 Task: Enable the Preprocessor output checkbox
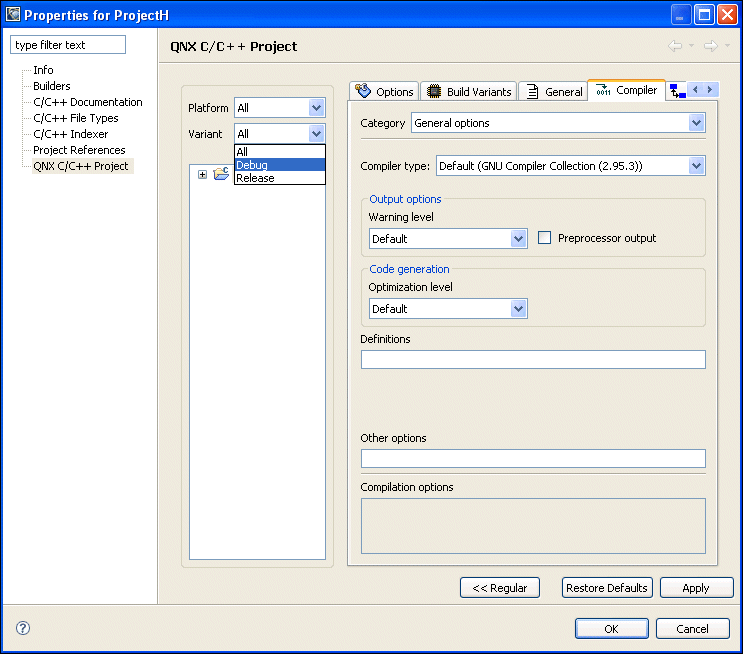(545, 238)
